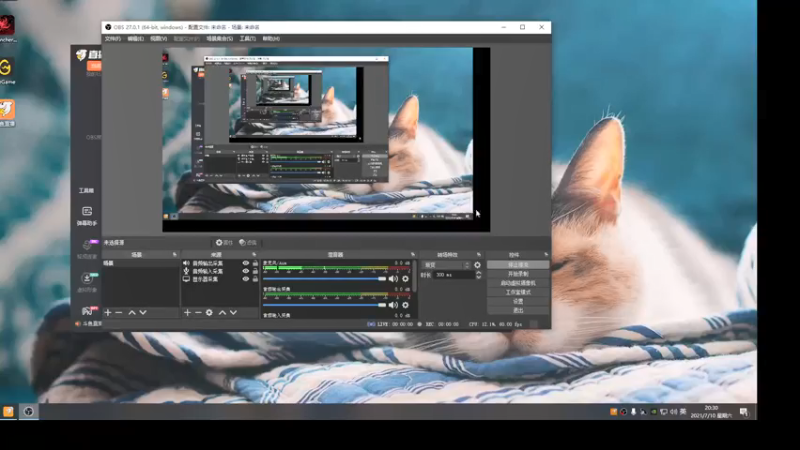
Task: Open the source 属性 button above the panels
Action: [x=224, y=243]
